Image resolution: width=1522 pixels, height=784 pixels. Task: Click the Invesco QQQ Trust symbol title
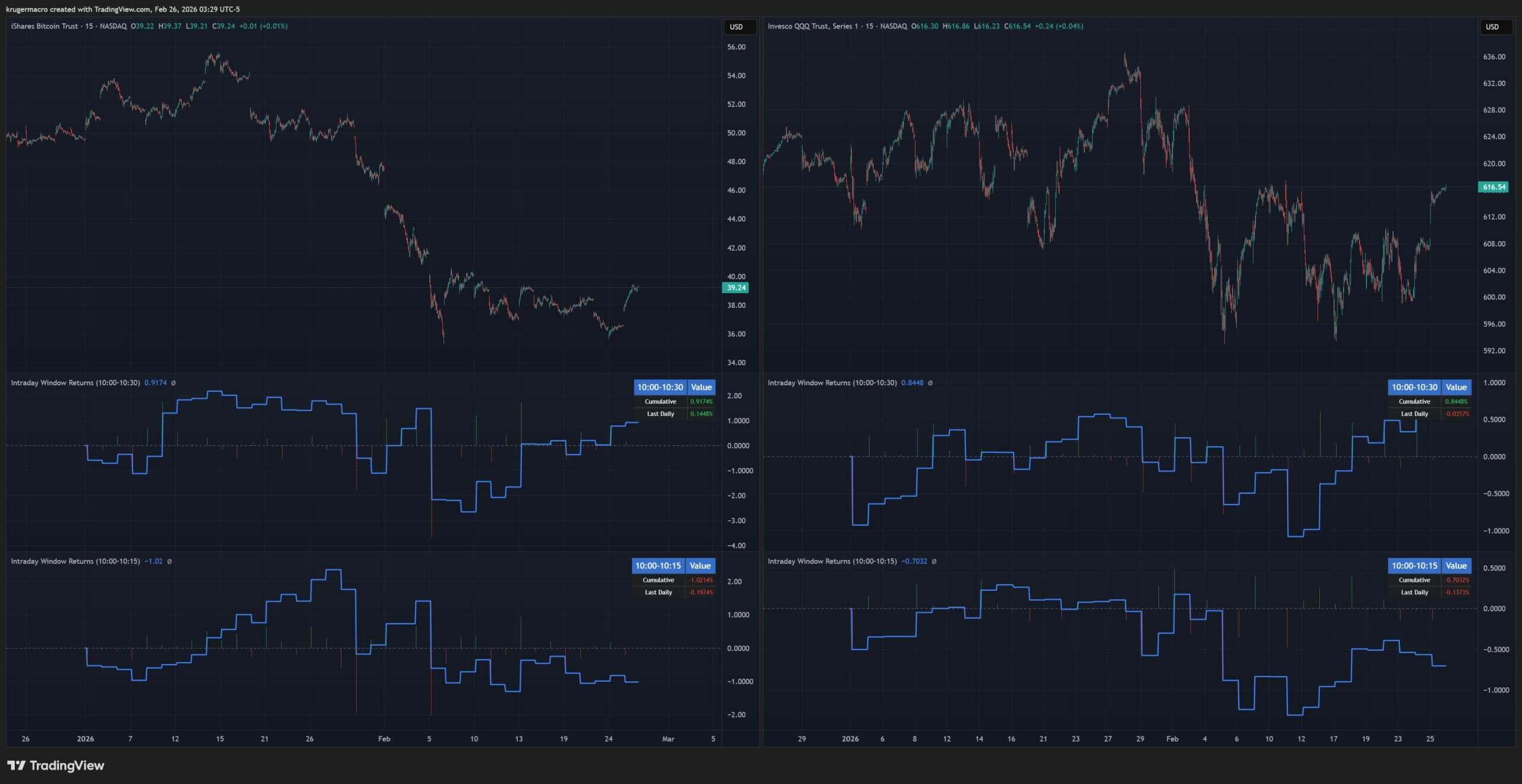coord(809,26)
